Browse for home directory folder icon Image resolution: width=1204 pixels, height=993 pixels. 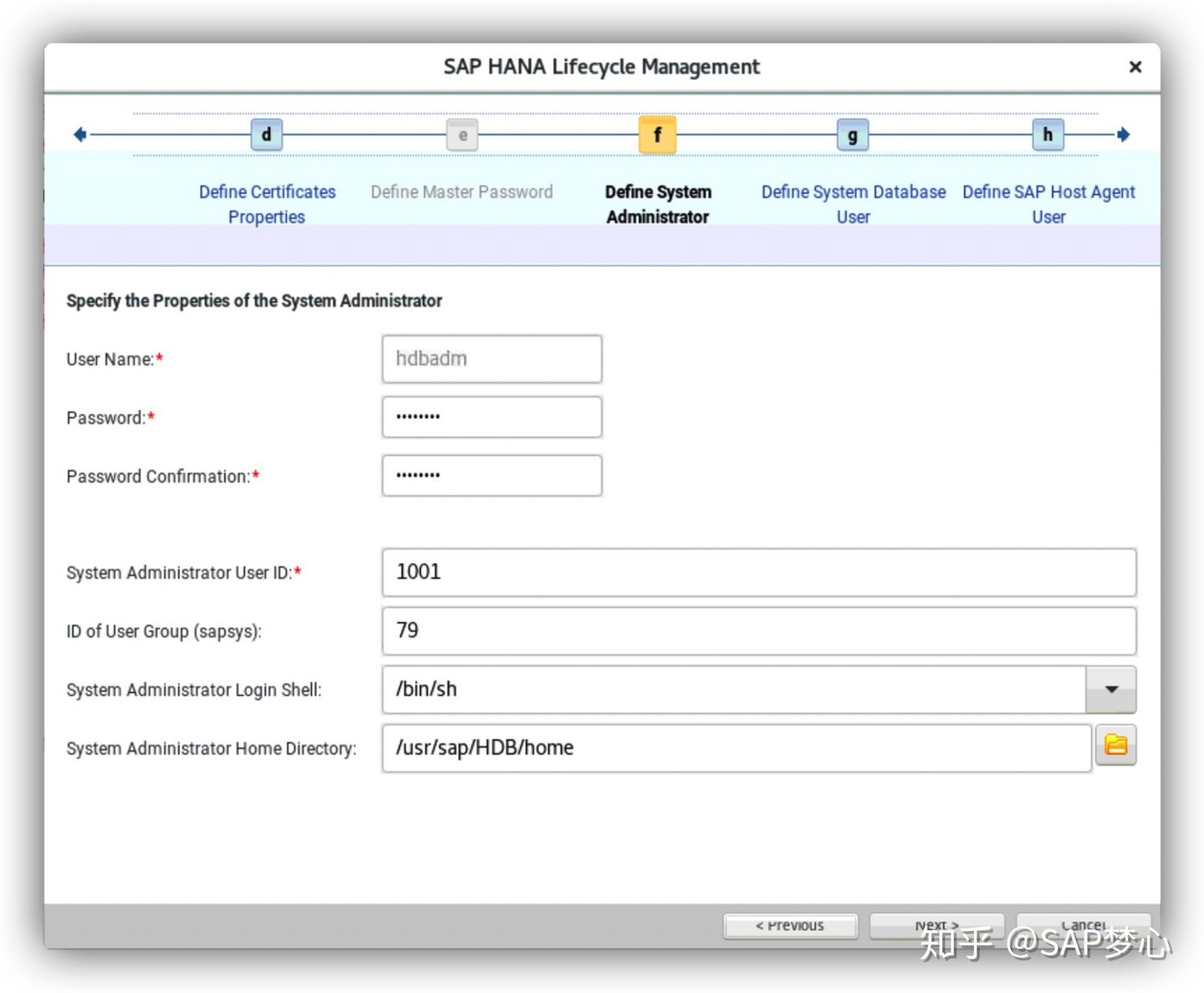tap(1116, 745)
